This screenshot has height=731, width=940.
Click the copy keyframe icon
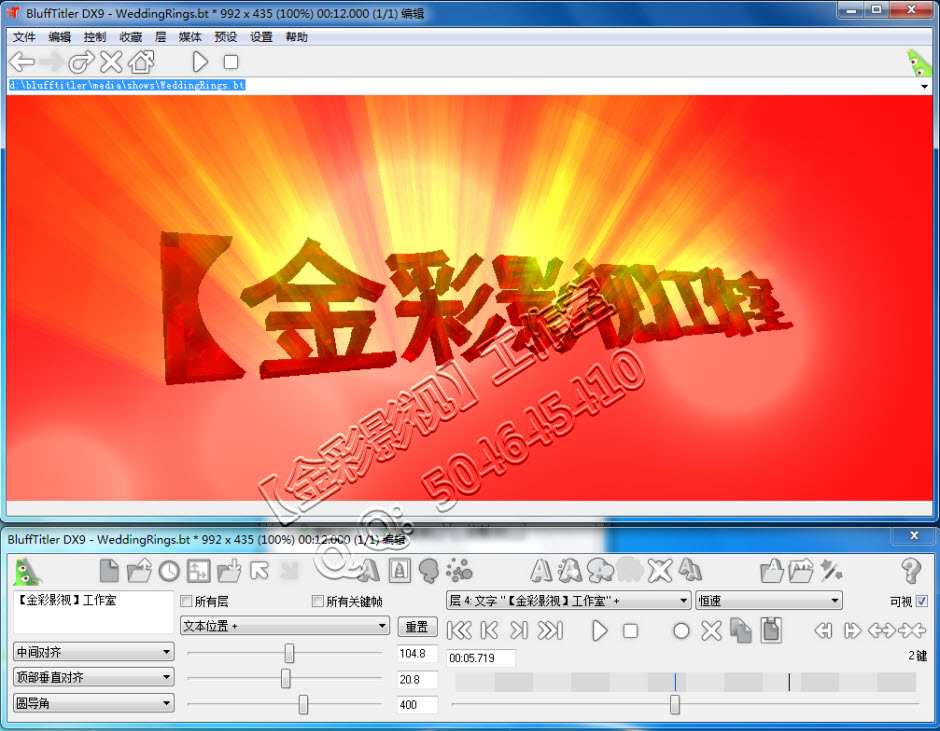coord(741,631)
